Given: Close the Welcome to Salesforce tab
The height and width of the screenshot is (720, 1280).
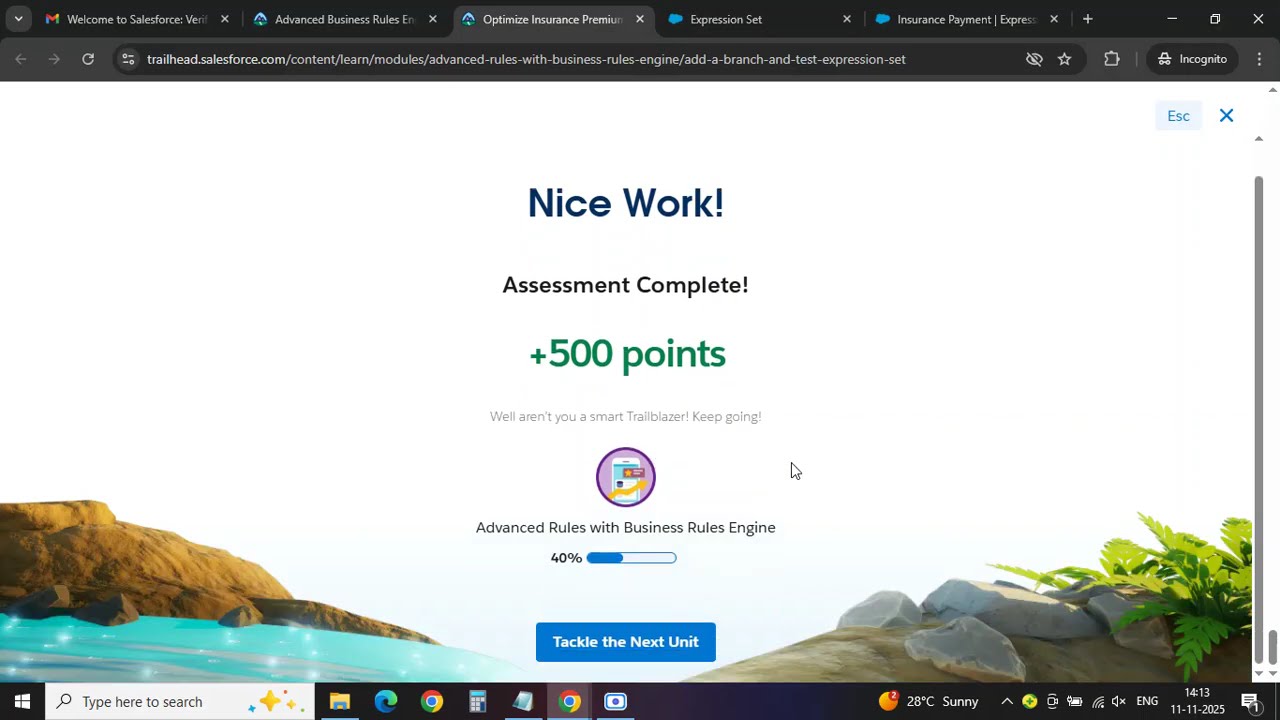Looking at the screenshot, I should pyautogui.click(x=225, y=19).
